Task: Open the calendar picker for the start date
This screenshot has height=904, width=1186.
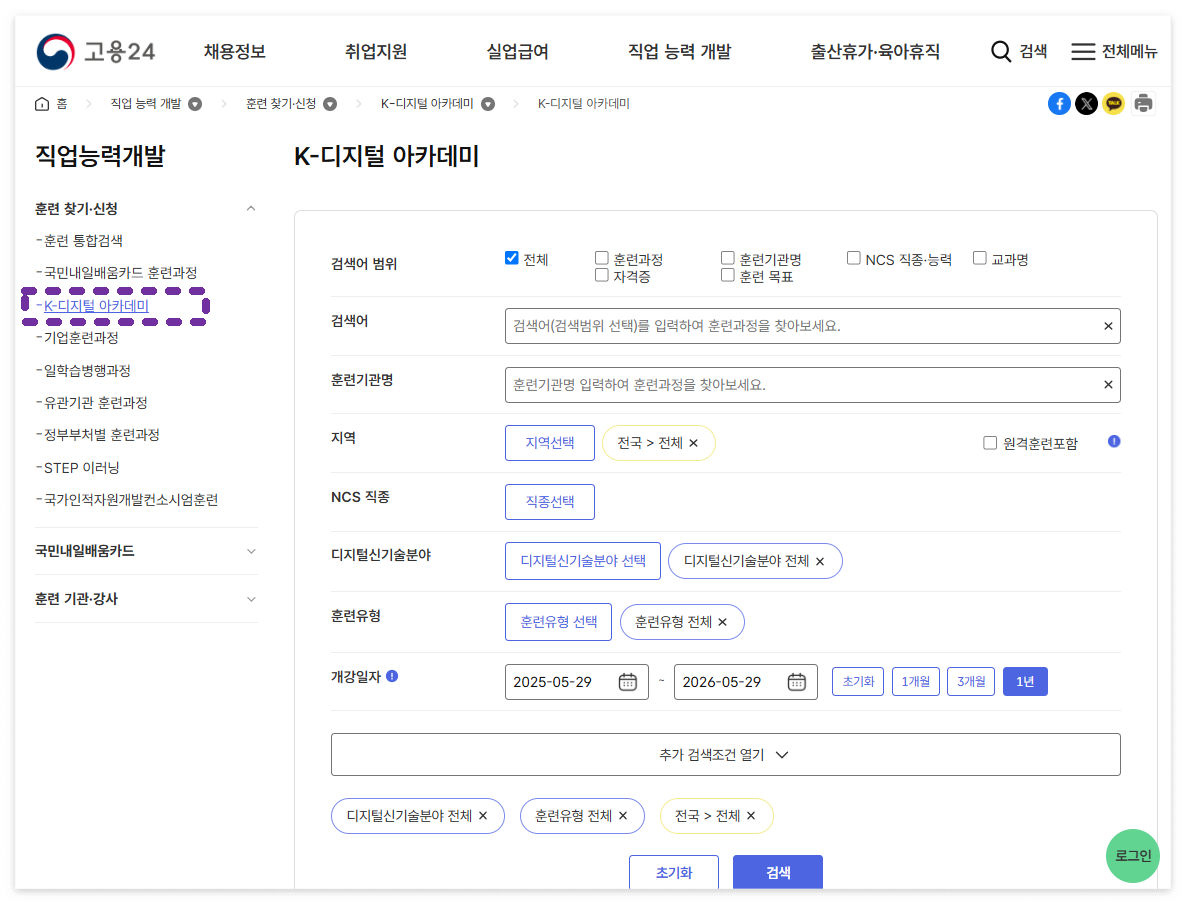Action: coord(627,681)
